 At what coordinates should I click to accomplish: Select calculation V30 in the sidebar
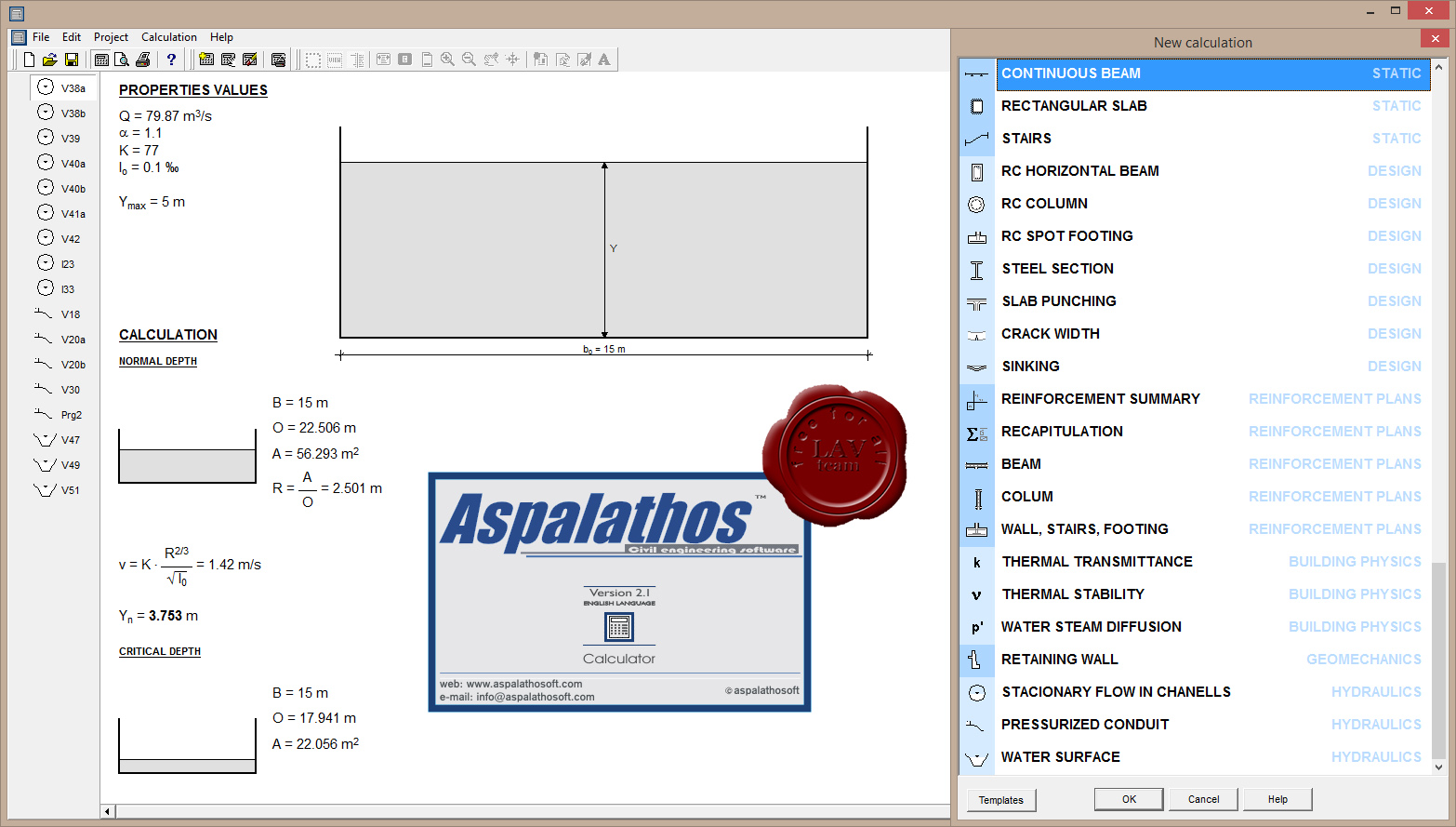[62, 389]
